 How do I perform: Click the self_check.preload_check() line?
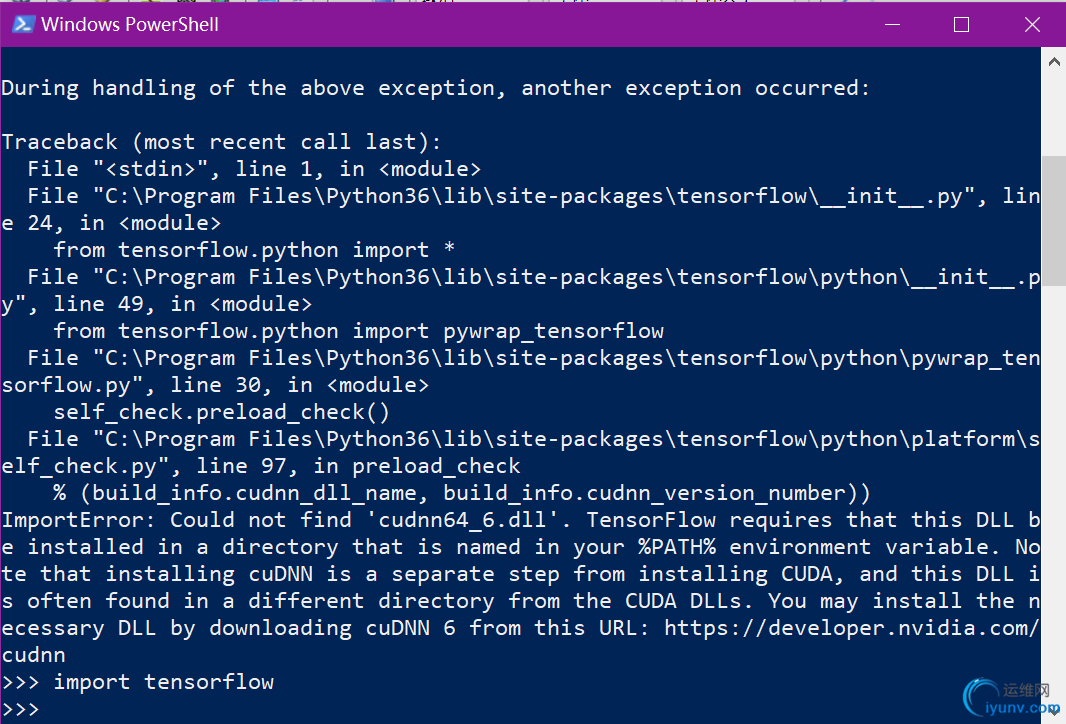point(222,412)
